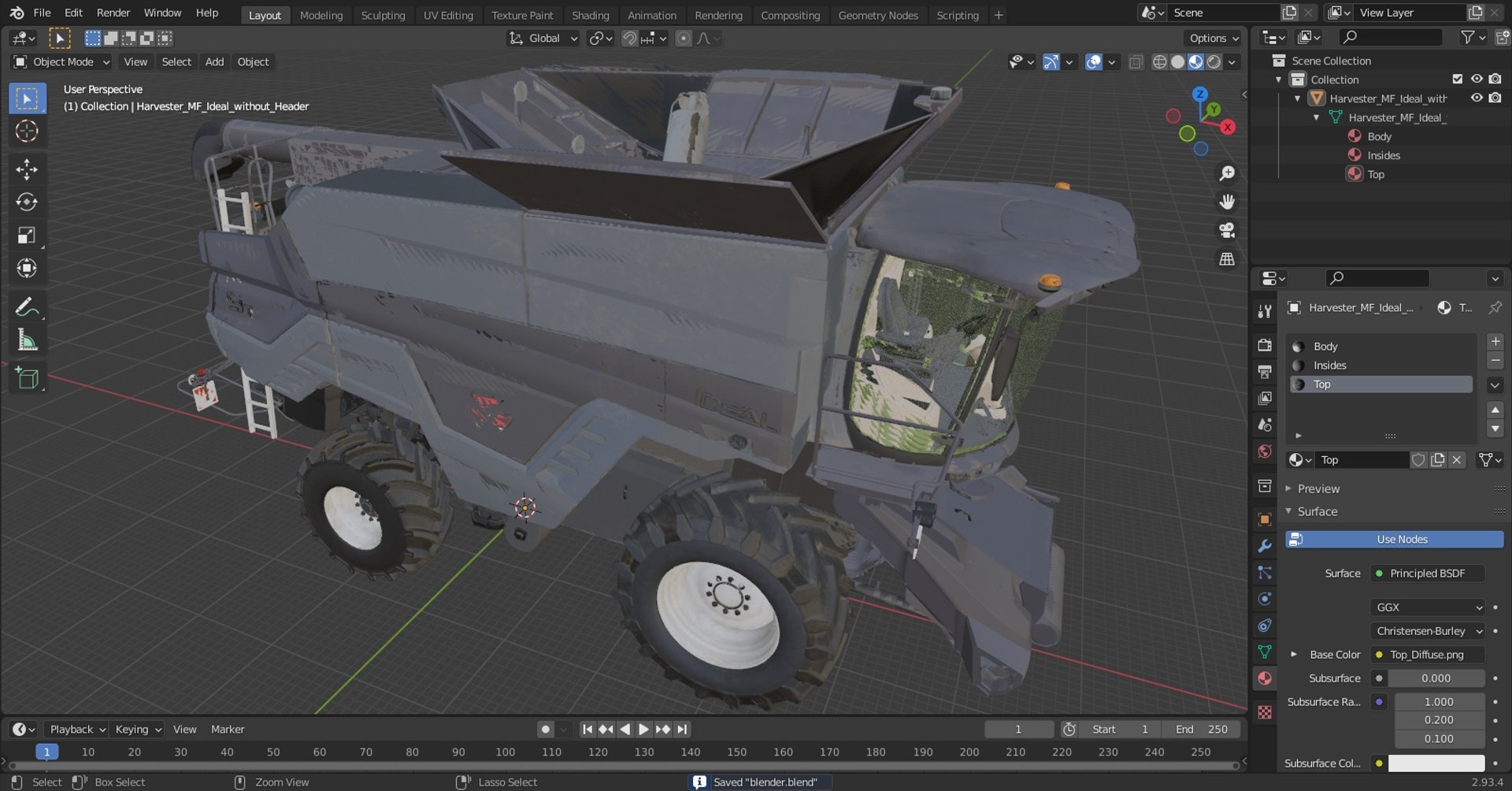Open the Modifiers properties tab
The width and height of the screenshot is (1512, 791).
1265,546
